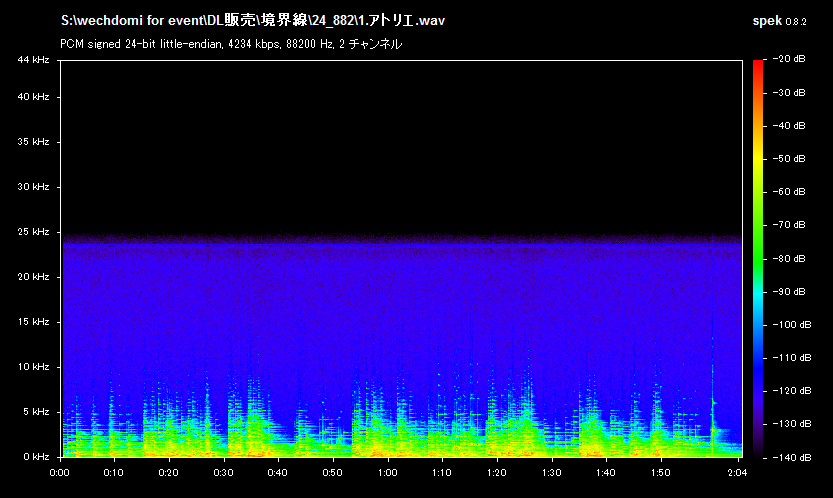The image size is (833, 498).
Task: Click the -80 dB legend label
Action: (x=789, y=258)
